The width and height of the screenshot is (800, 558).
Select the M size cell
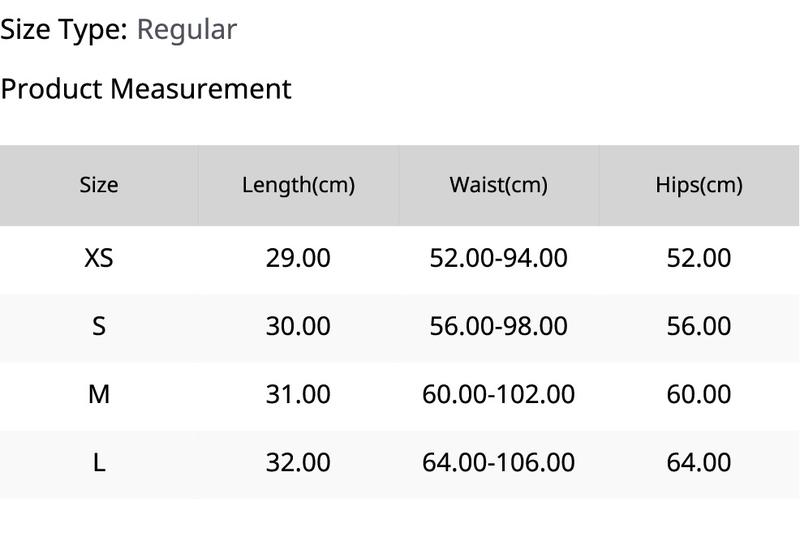tap(99, 394)
